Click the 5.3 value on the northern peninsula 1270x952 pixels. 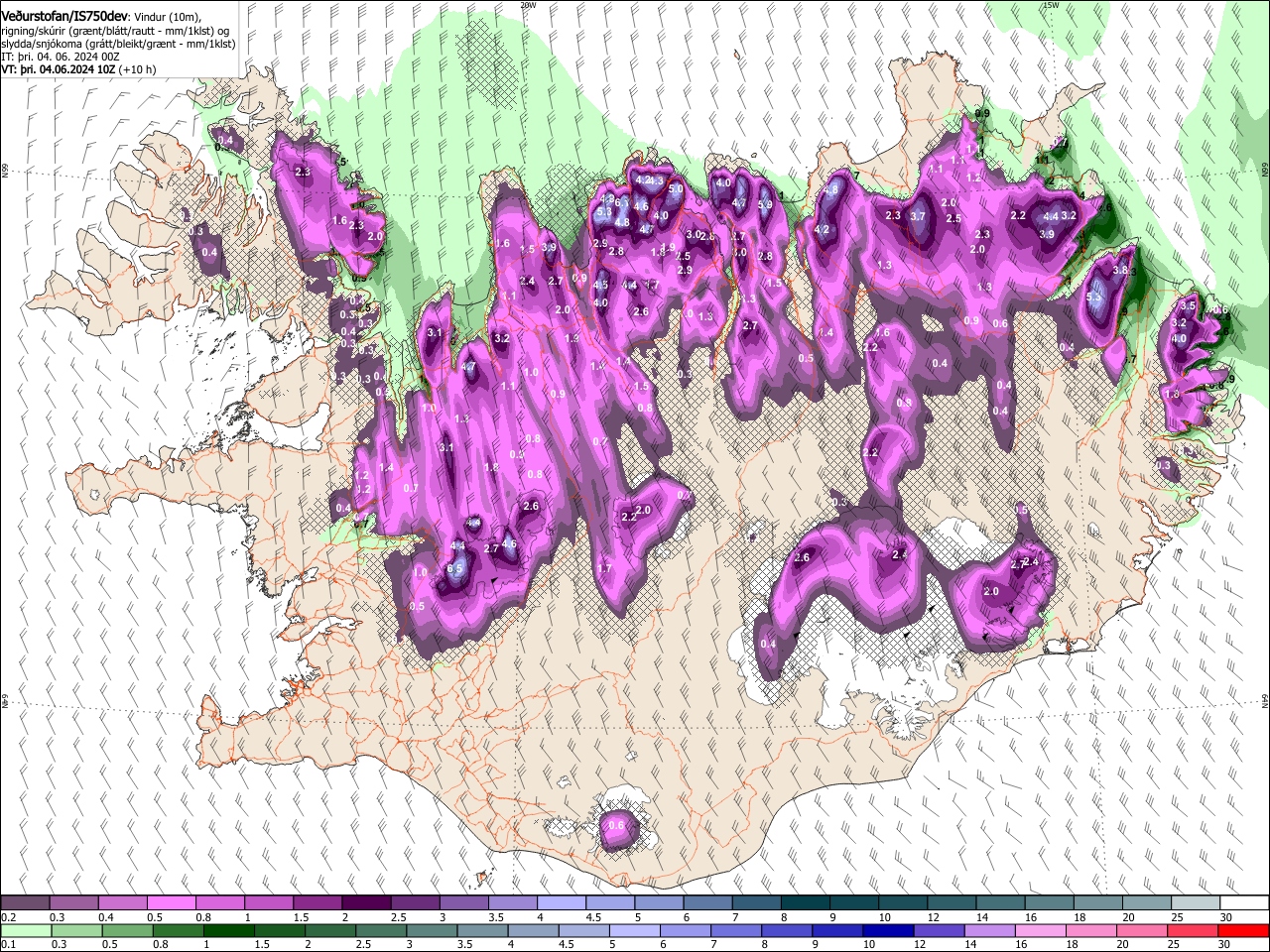click(603, 212)
